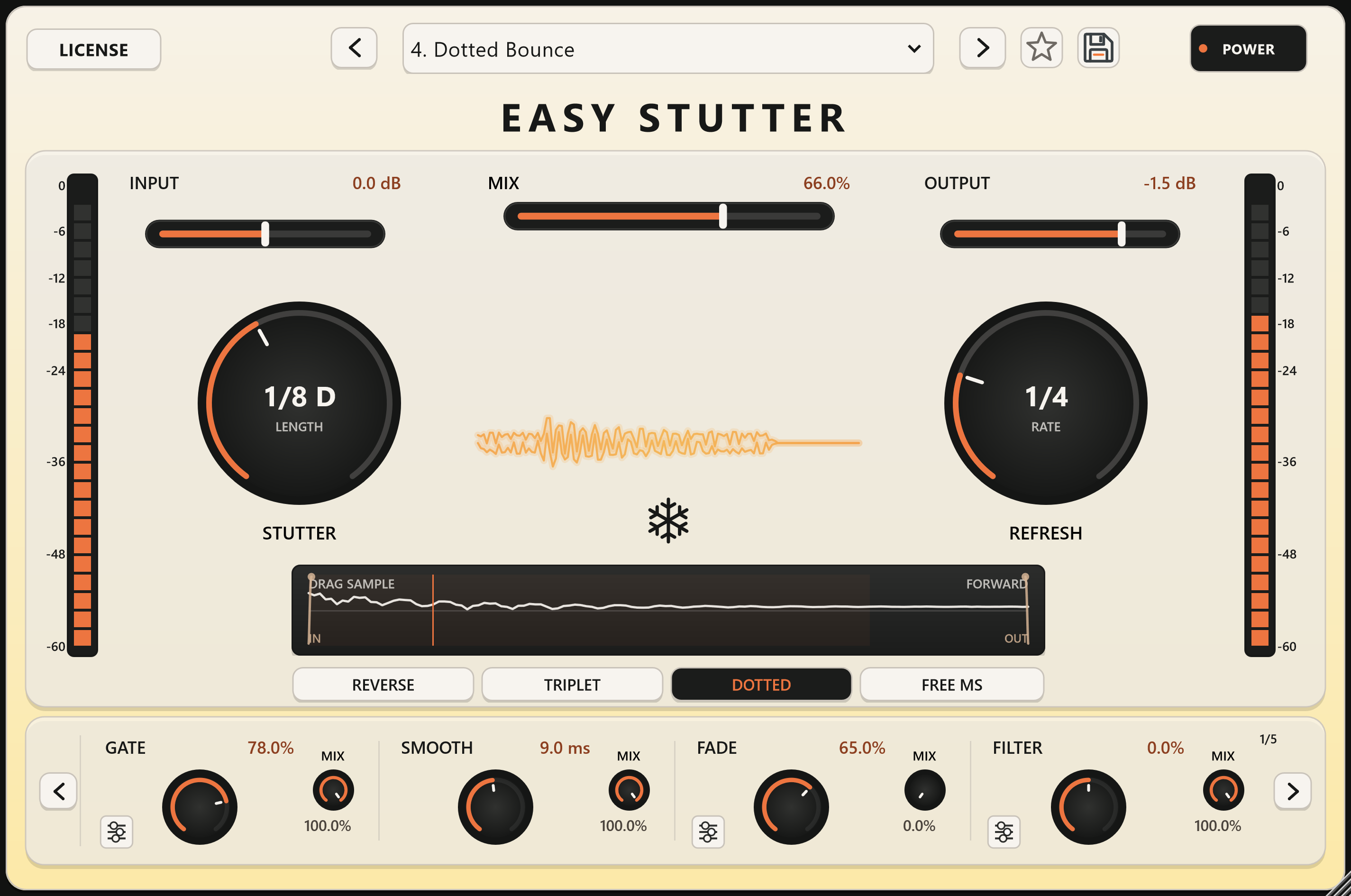Click the FILTER amount knob
Image resolution: width=1351 pixels, height=896 pixels.
coord(1088,807)
